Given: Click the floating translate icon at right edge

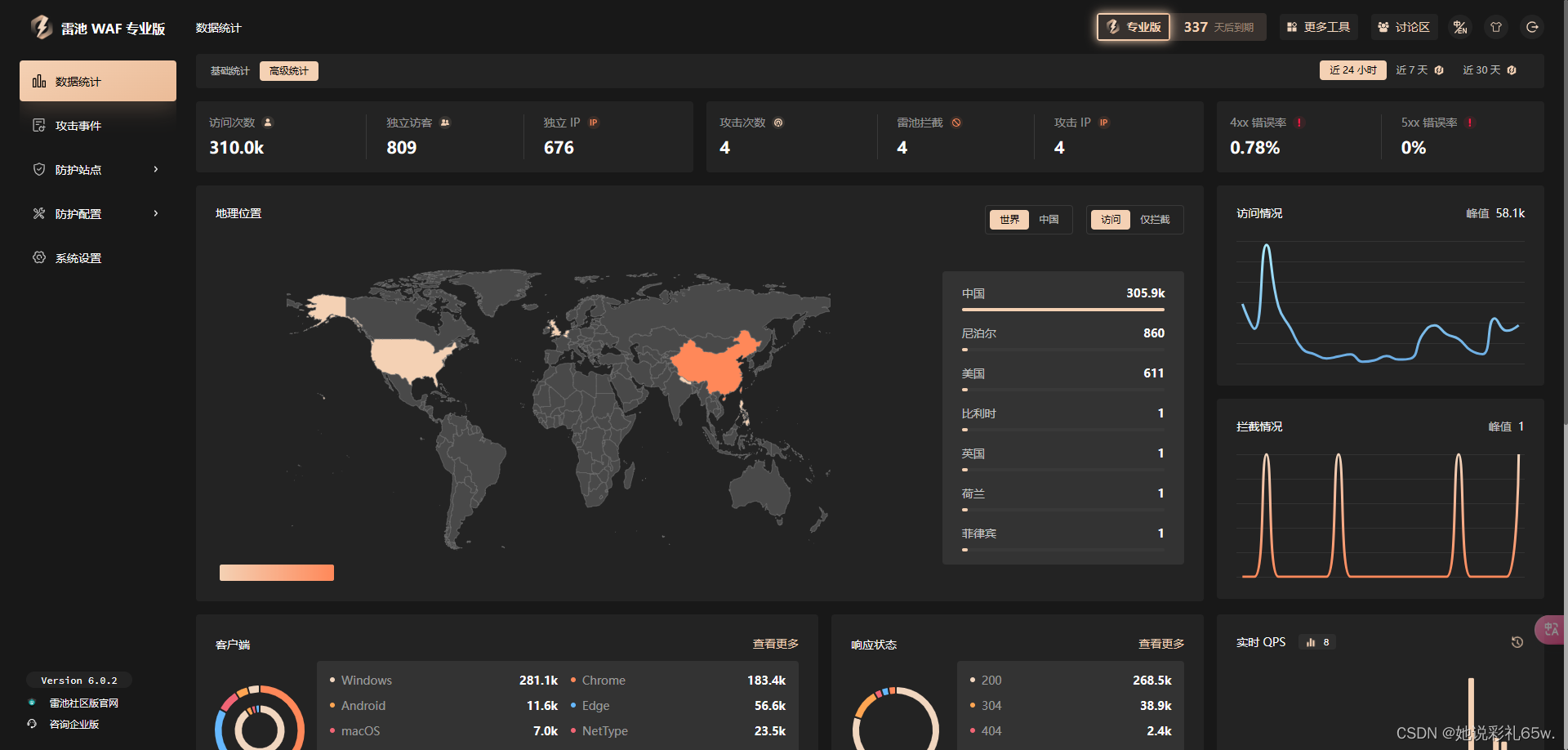Looking at the screenshot, I should tap(1551, 629).
